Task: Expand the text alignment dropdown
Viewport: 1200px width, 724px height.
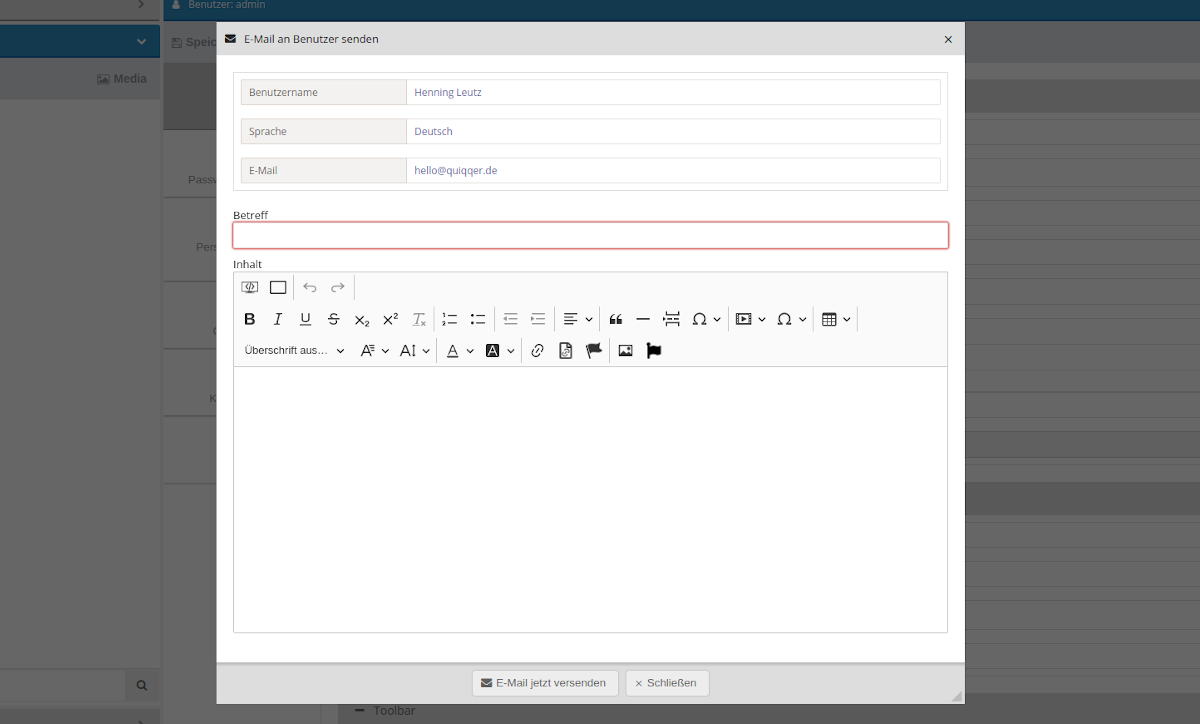Action: (577, 319)
